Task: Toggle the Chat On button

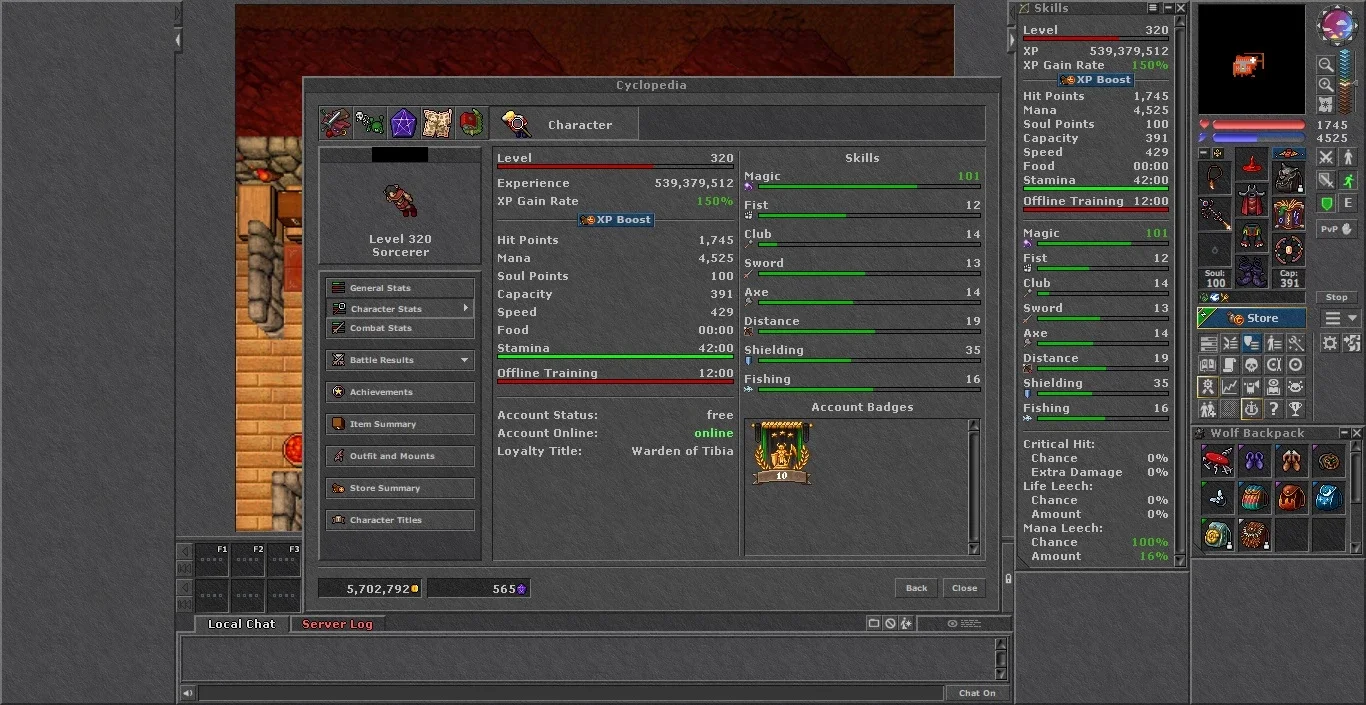Action: (977, 693)
